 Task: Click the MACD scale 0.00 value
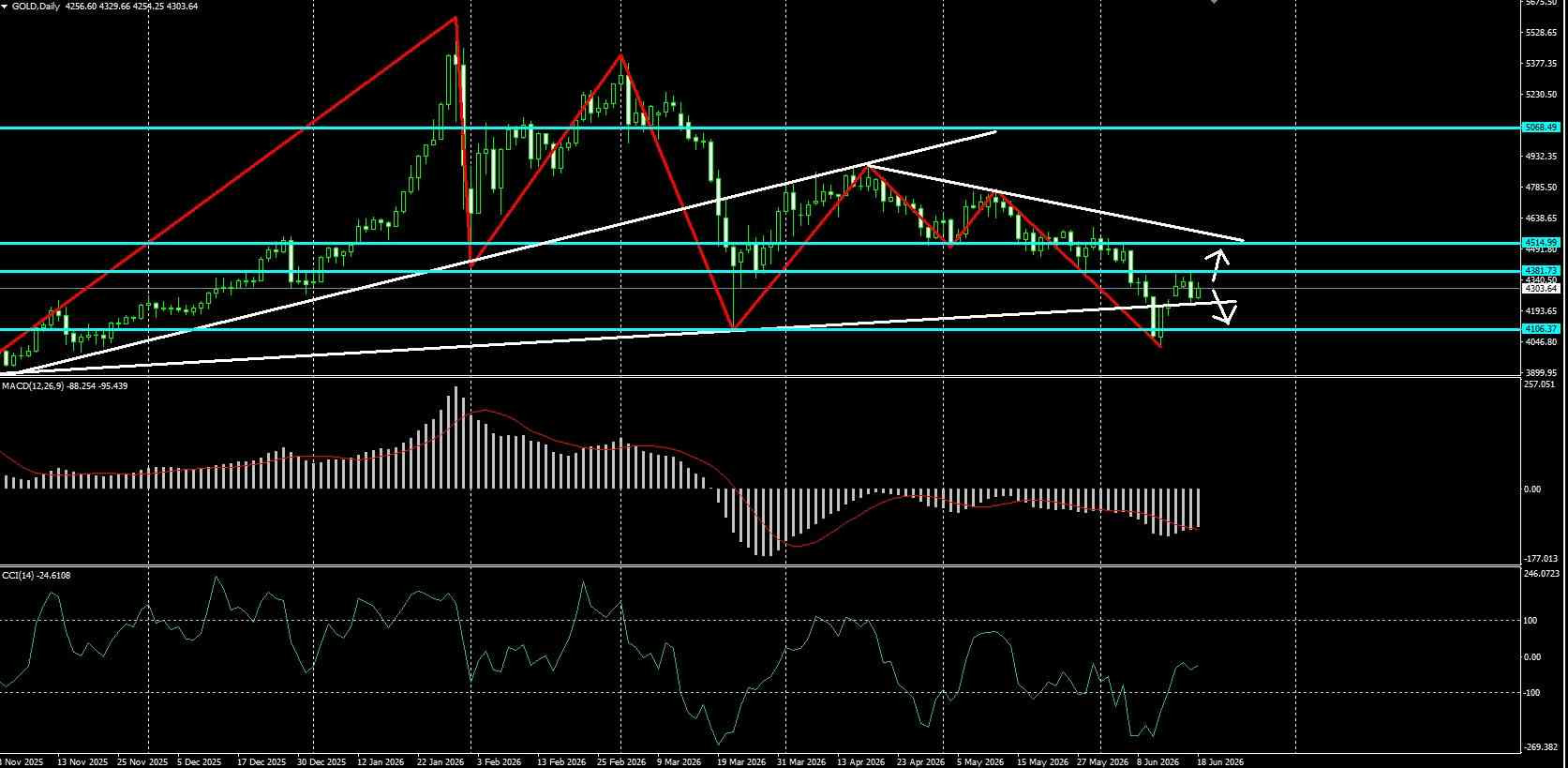(1532, 489)
